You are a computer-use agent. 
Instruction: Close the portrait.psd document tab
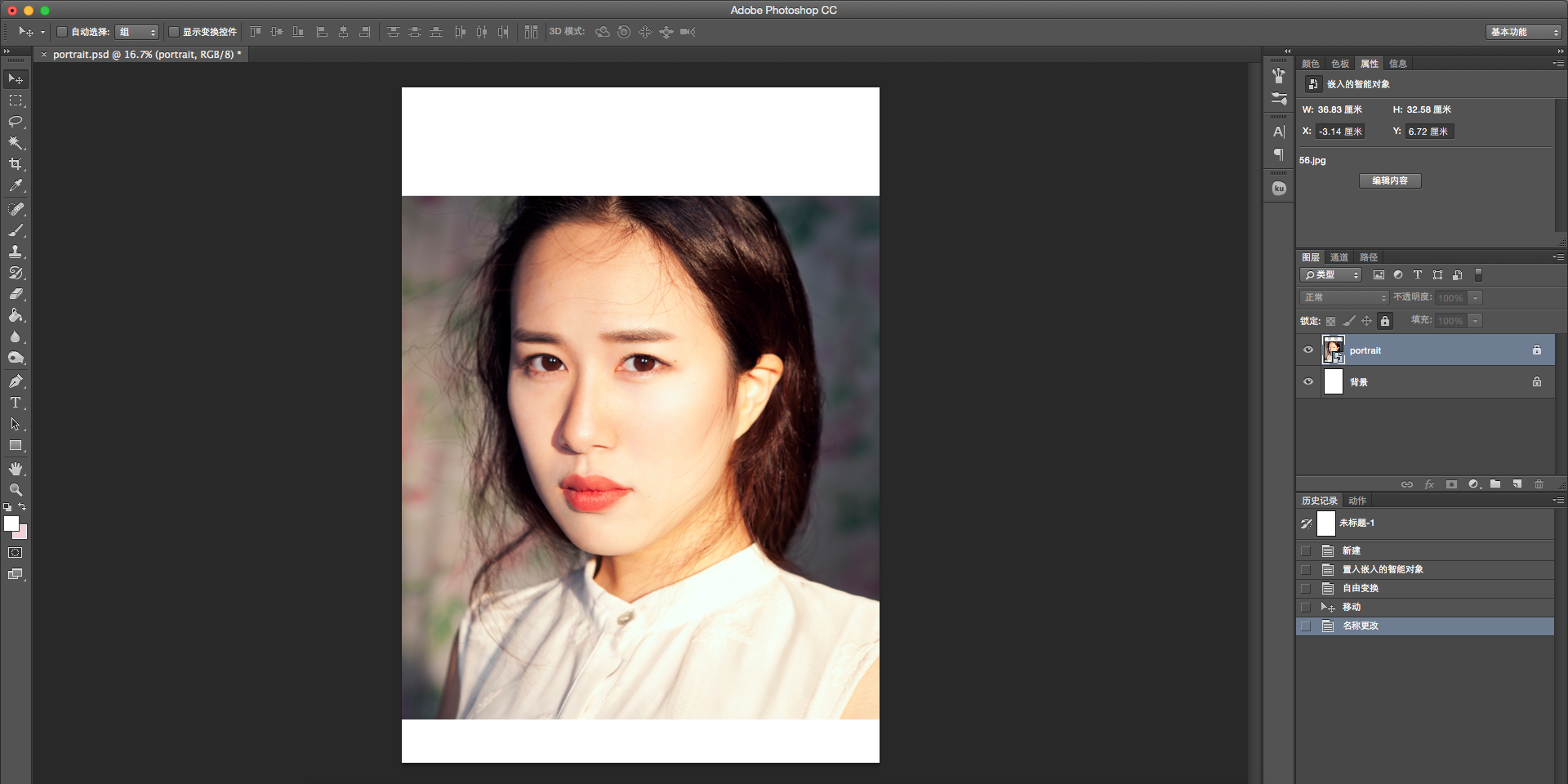point(44,55)
